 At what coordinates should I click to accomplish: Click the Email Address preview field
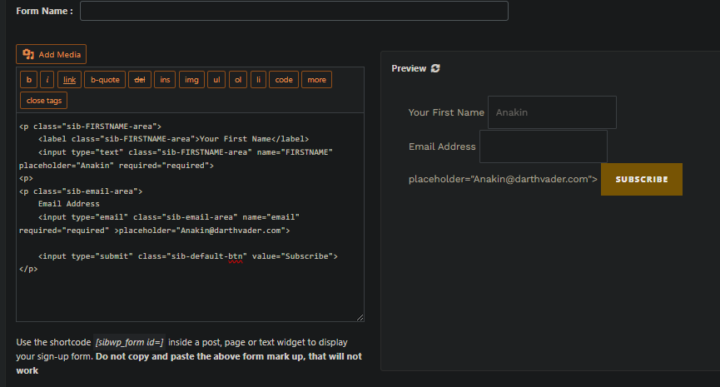[543, 146]
